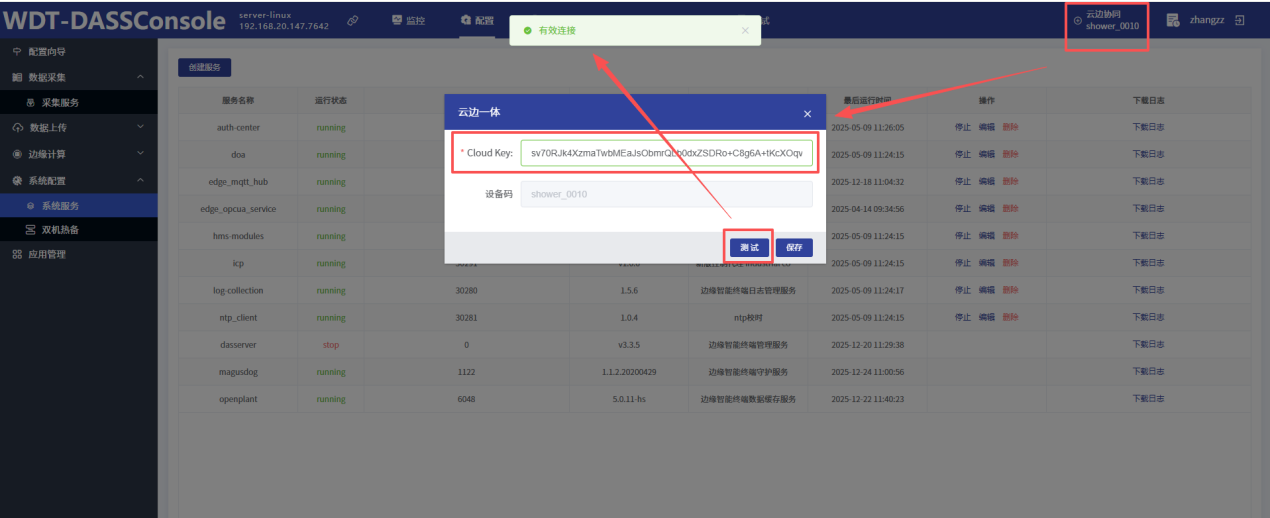Open the log document icon left of zhangzz
The height and width of the screenshot is (518, 1270).
pos(1173,20)
